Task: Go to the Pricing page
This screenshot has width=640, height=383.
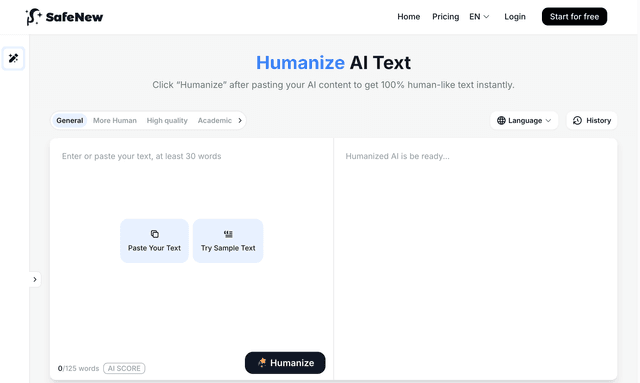Action: point(445,17)
